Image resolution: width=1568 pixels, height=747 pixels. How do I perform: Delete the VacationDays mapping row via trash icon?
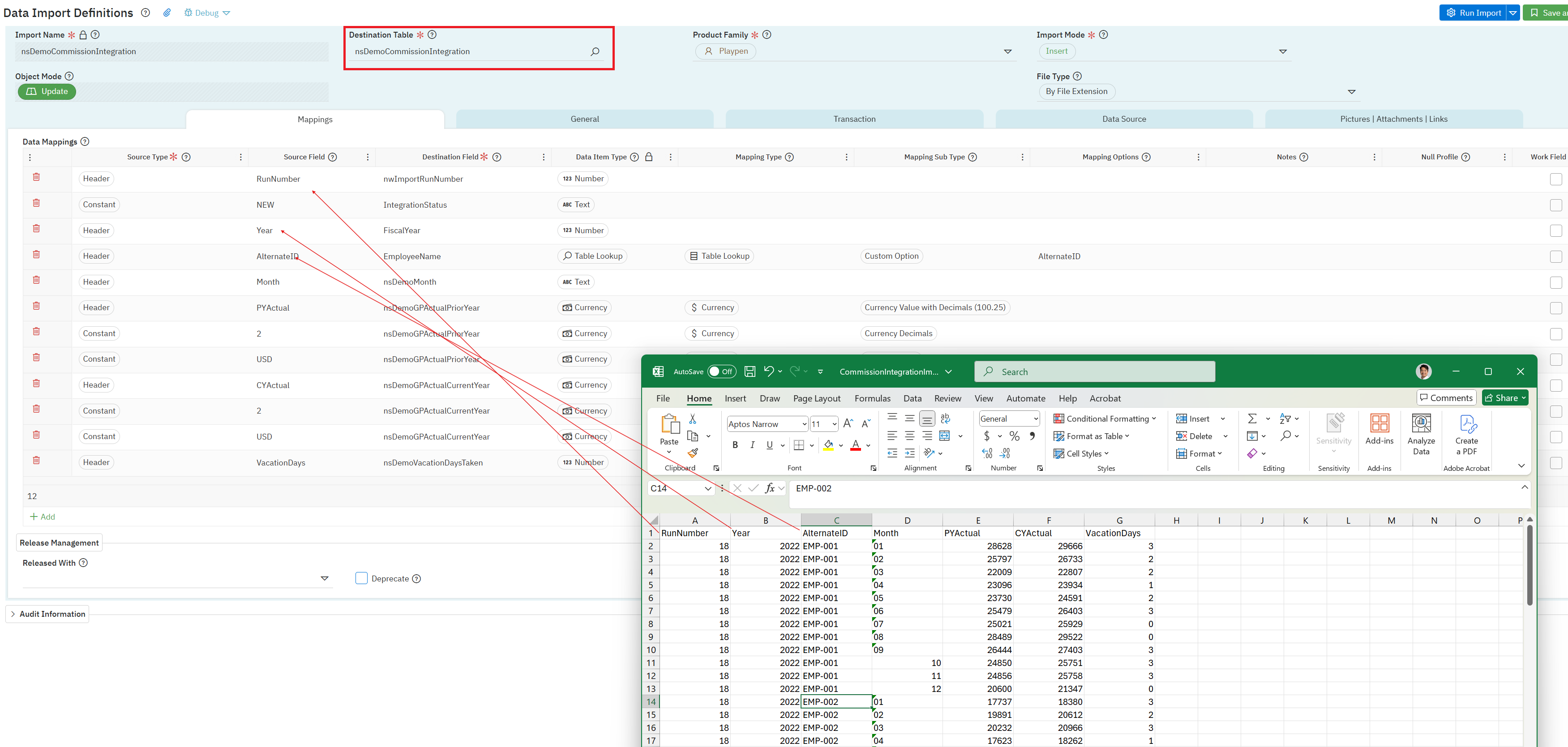point(37,461)
